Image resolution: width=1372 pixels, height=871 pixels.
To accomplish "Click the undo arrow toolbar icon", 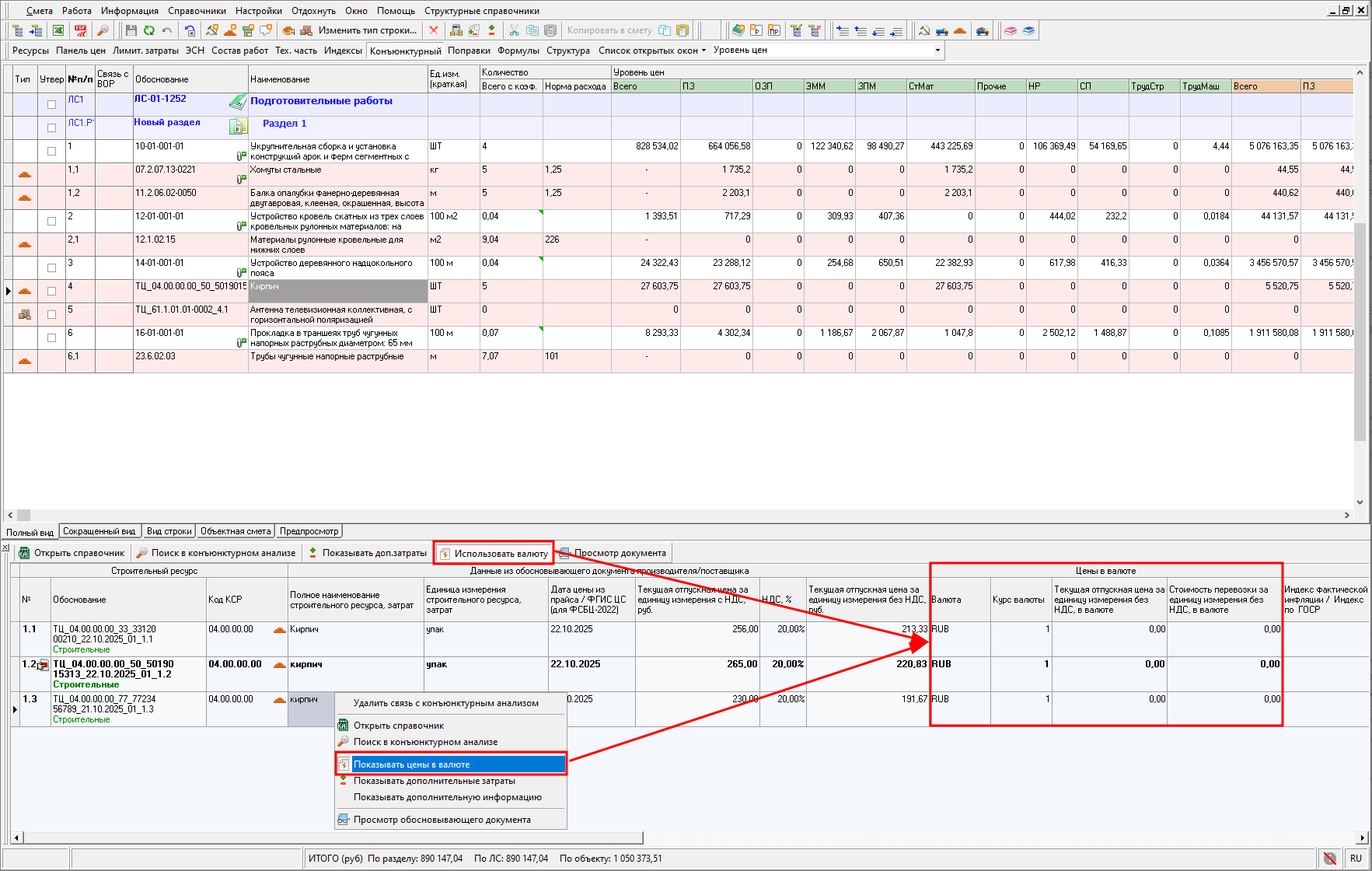I will [x=167, y=30].
